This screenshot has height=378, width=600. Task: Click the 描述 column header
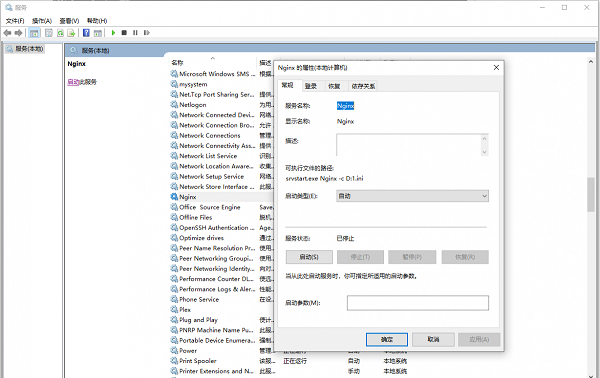(x=265, y=62)
